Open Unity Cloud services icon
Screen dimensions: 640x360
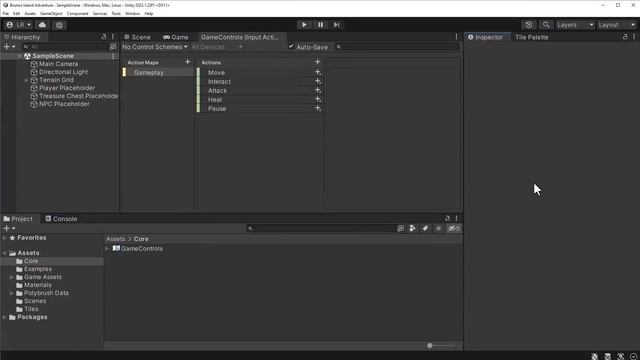tap(42, 25)
